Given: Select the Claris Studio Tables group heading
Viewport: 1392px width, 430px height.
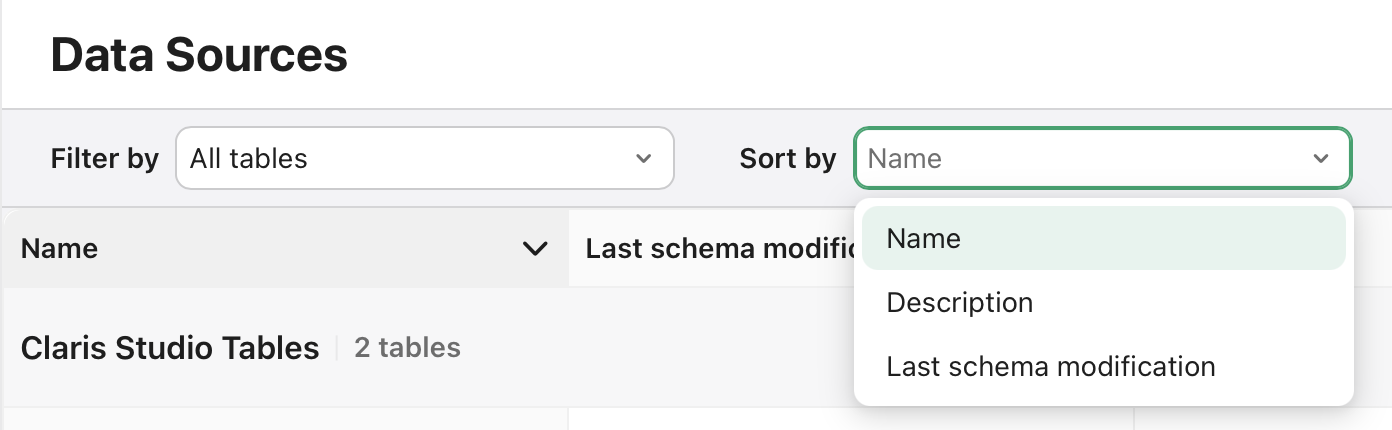Looking at the screenshot, I should 170,348.
